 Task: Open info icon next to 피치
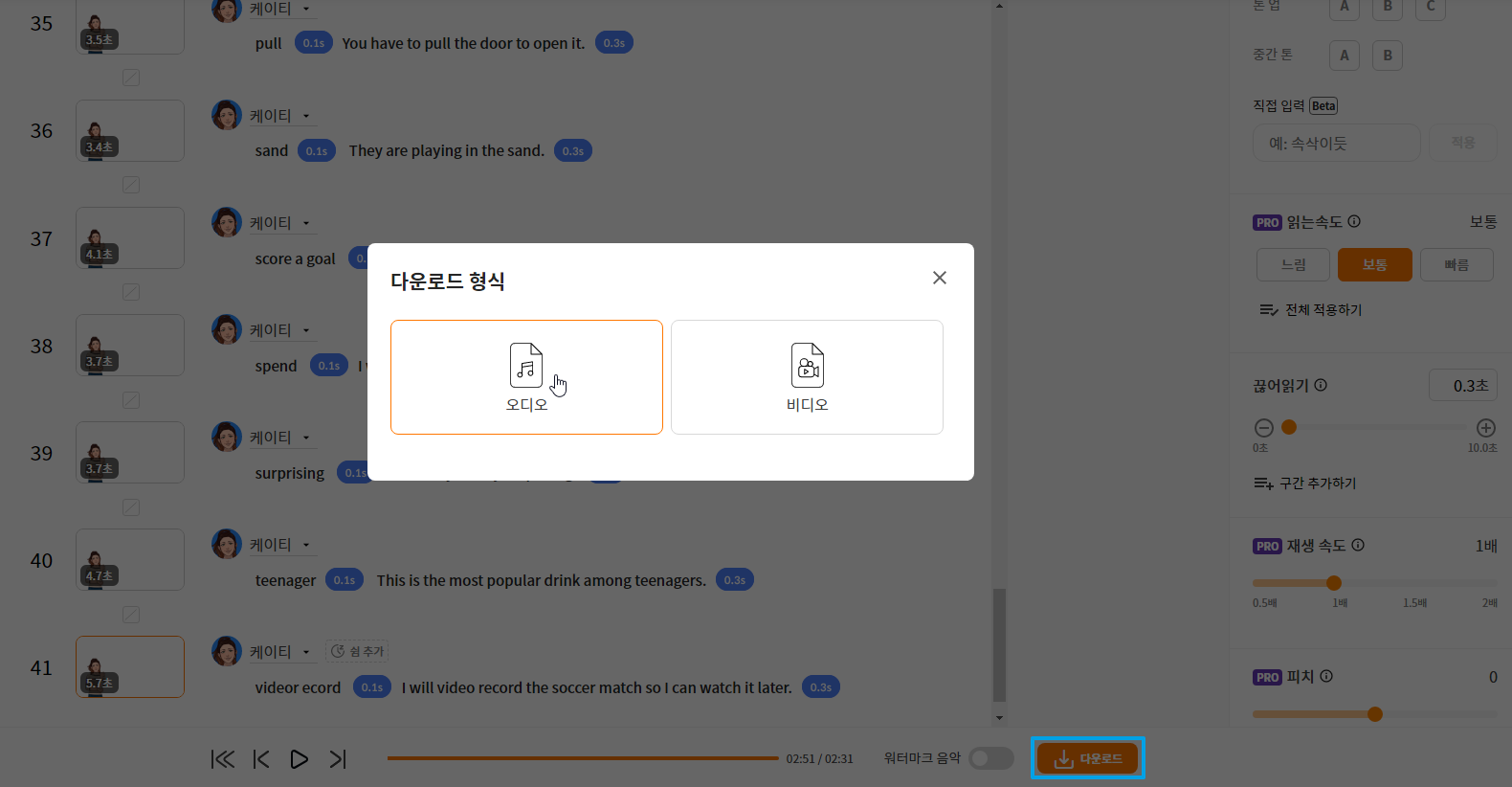[1326, 676]
